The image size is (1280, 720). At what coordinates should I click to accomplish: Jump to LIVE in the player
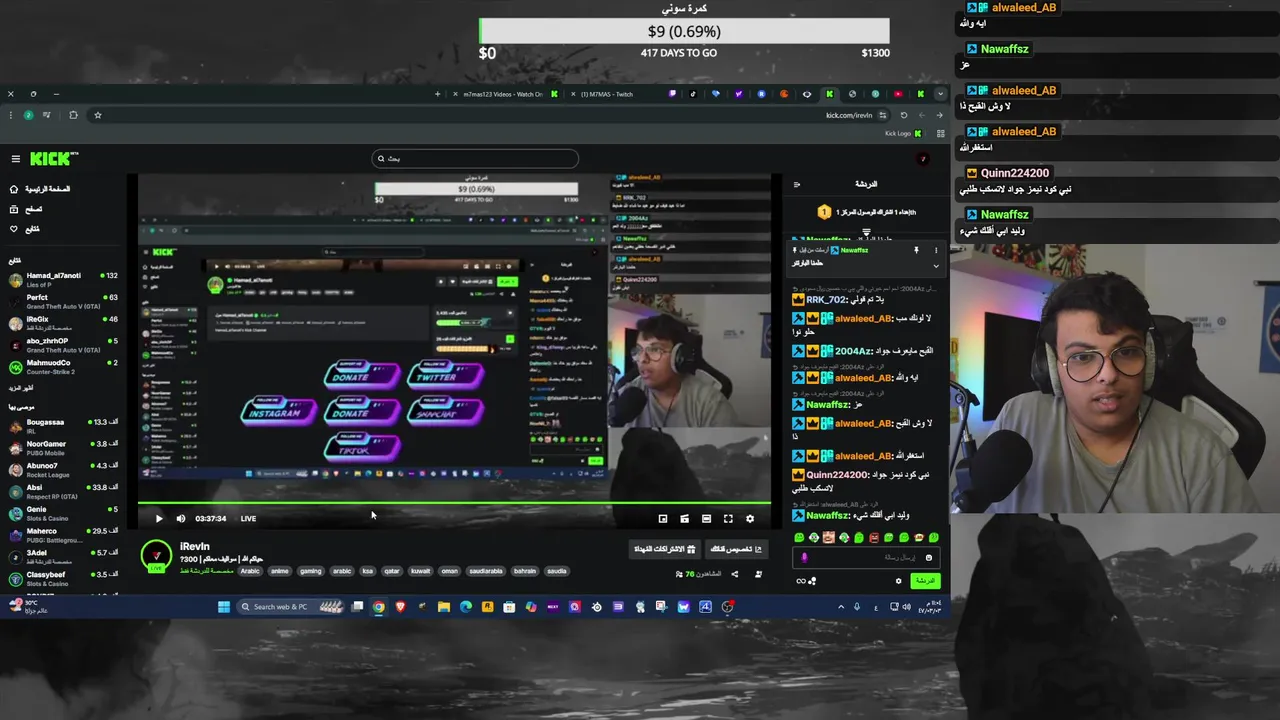(248, 518)
